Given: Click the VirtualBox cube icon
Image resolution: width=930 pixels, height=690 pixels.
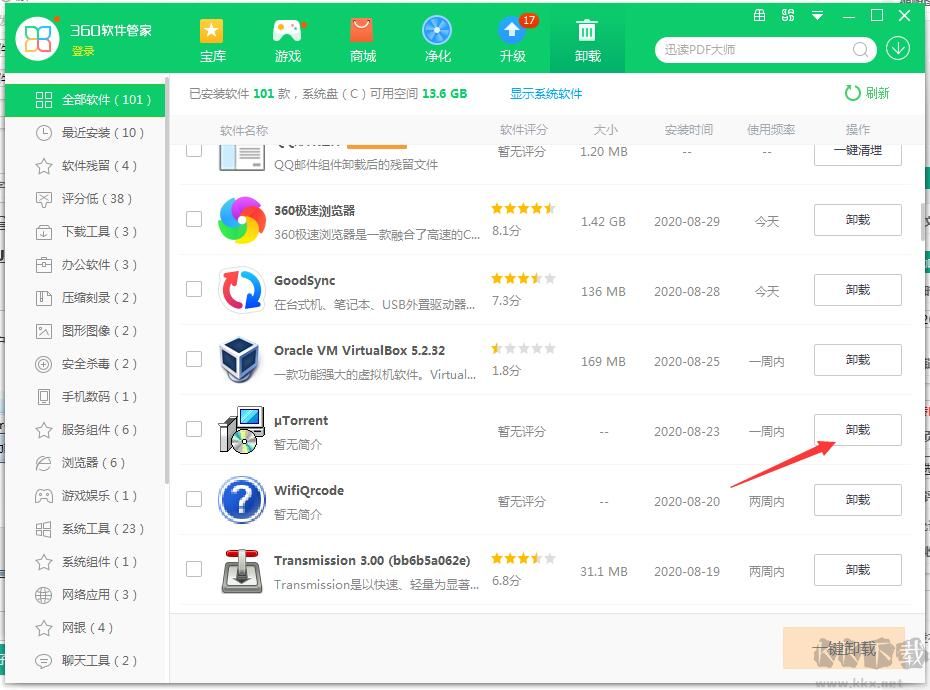Looking at the screenshot, I should click(240, 360).
